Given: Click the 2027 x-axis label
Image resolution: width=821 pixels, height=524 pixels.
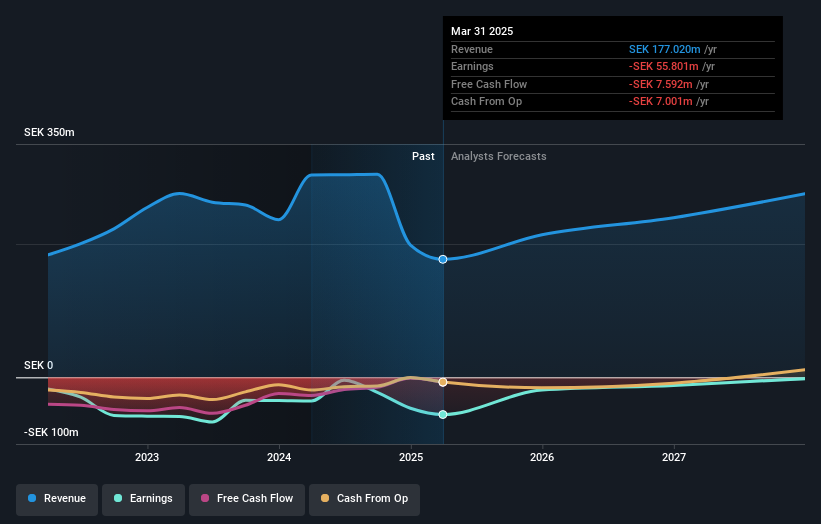Looking at the screenshot, I should (674, 457).
